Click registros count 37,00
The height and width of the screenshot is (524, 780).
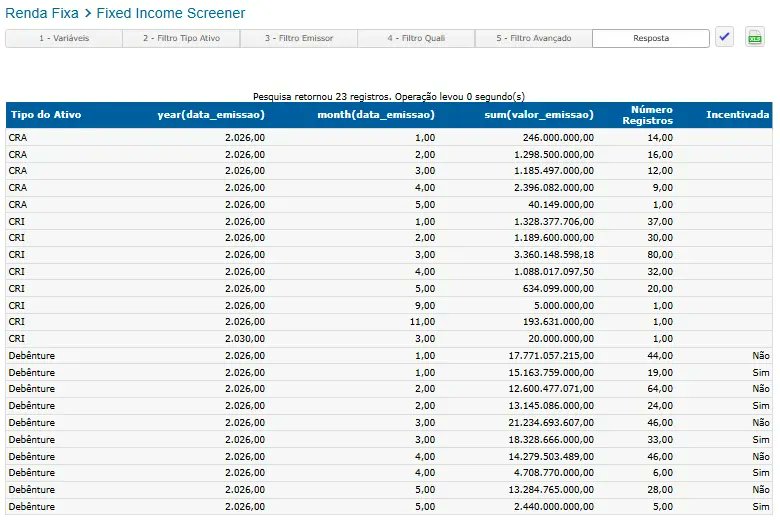click(x=660, y=221)
